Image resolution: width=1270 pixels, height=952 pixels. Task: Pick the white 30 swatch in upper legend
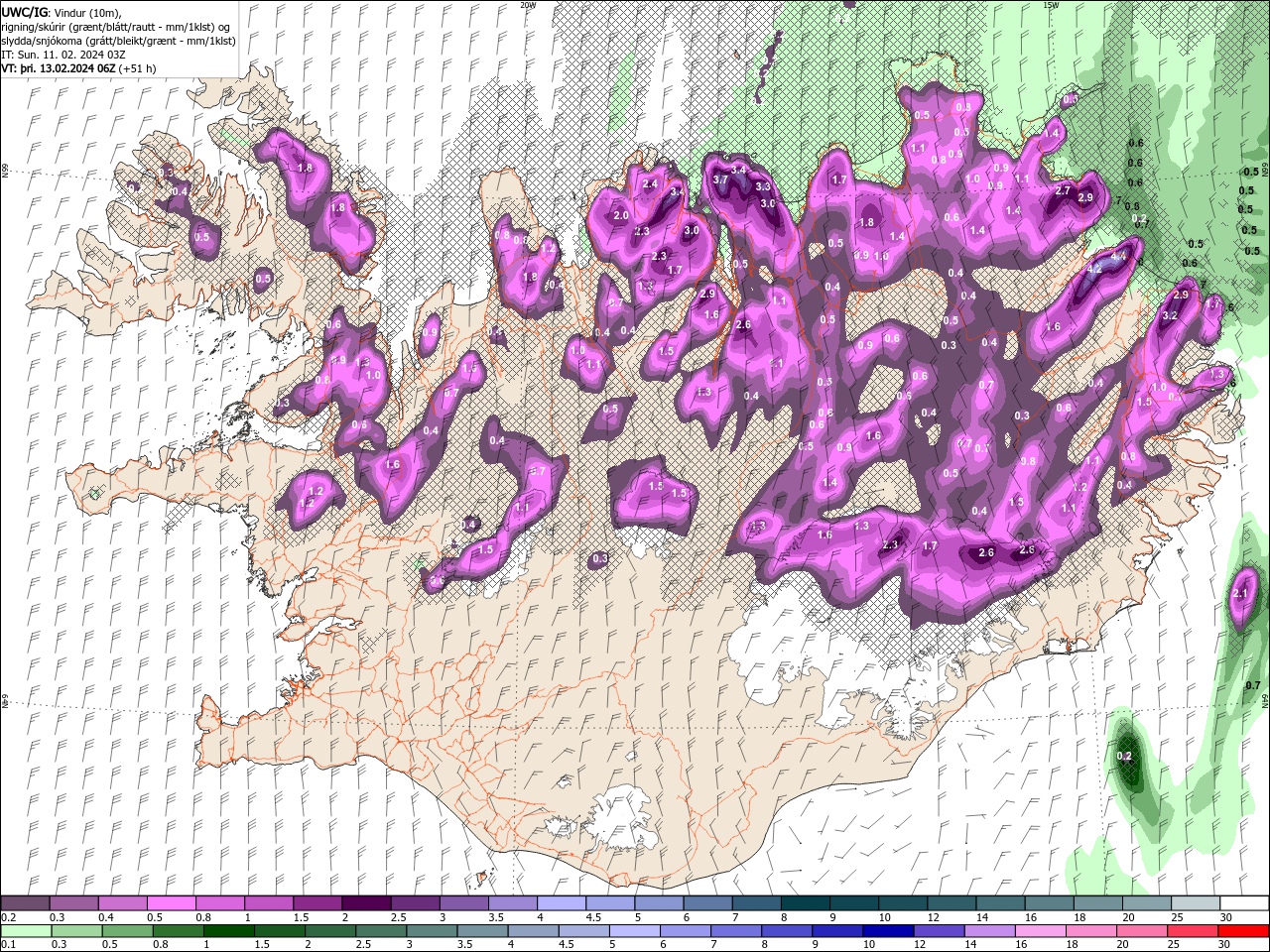[1245, 903]
